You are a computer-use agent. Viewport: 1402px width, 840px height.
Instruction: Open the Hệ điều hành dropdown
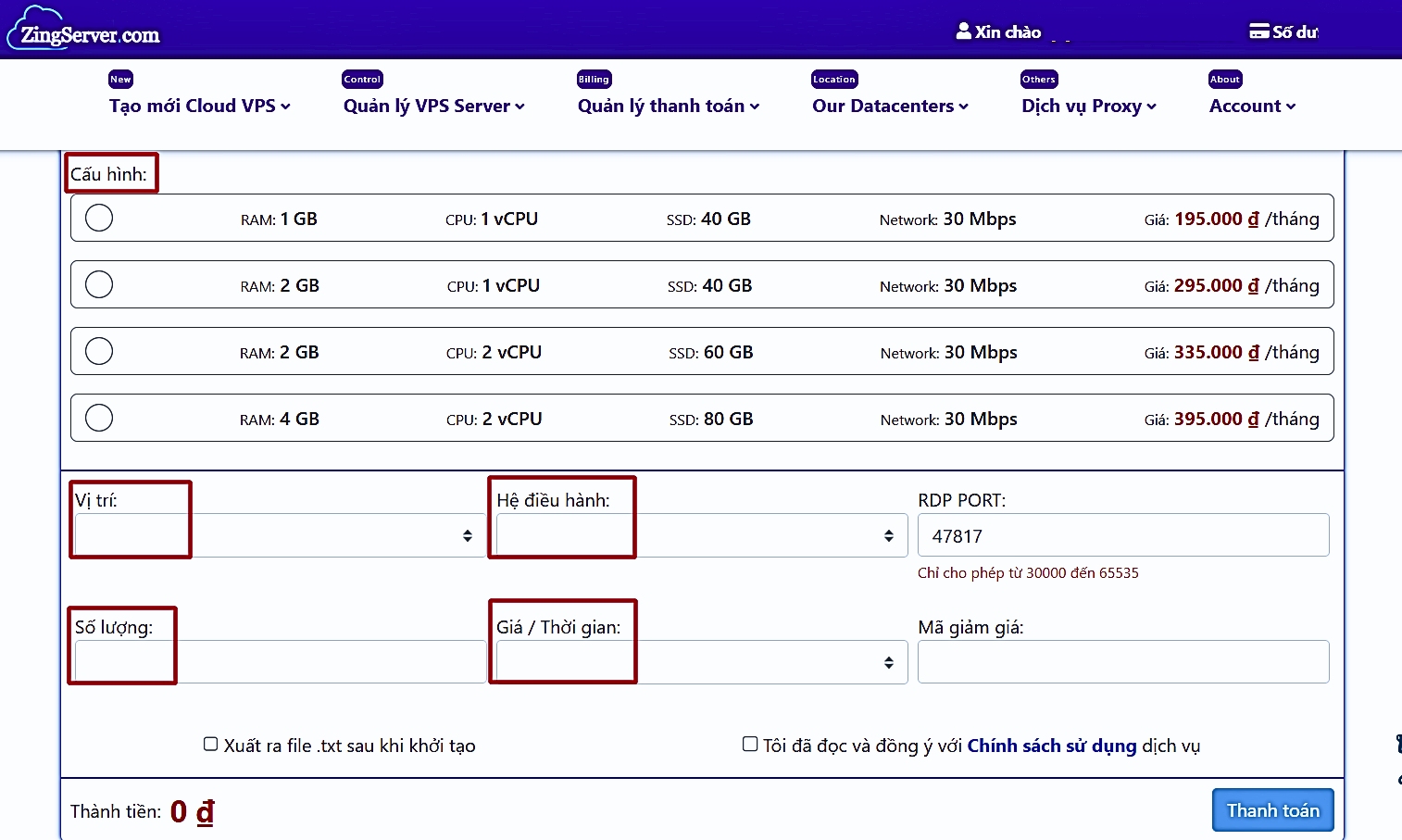702,535
